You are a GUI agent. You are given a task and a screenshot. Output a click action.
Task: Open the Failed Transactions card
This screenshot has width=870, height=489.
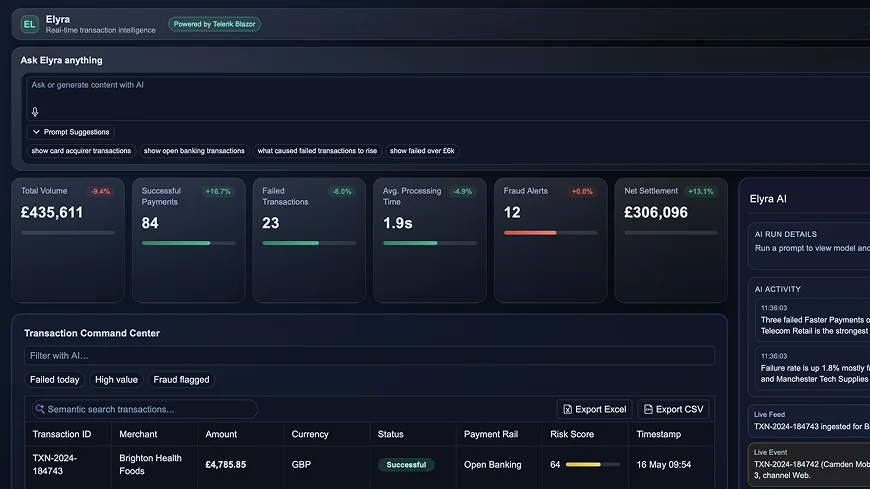pyautogui.click(x=309, y=240)
